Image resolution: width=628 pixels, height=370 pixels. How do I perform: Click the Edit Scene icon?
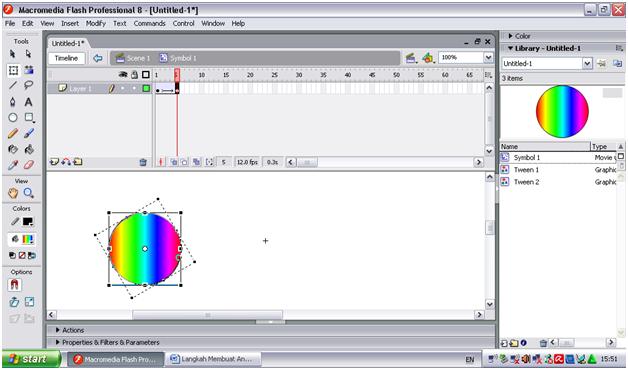pos(410,58)
